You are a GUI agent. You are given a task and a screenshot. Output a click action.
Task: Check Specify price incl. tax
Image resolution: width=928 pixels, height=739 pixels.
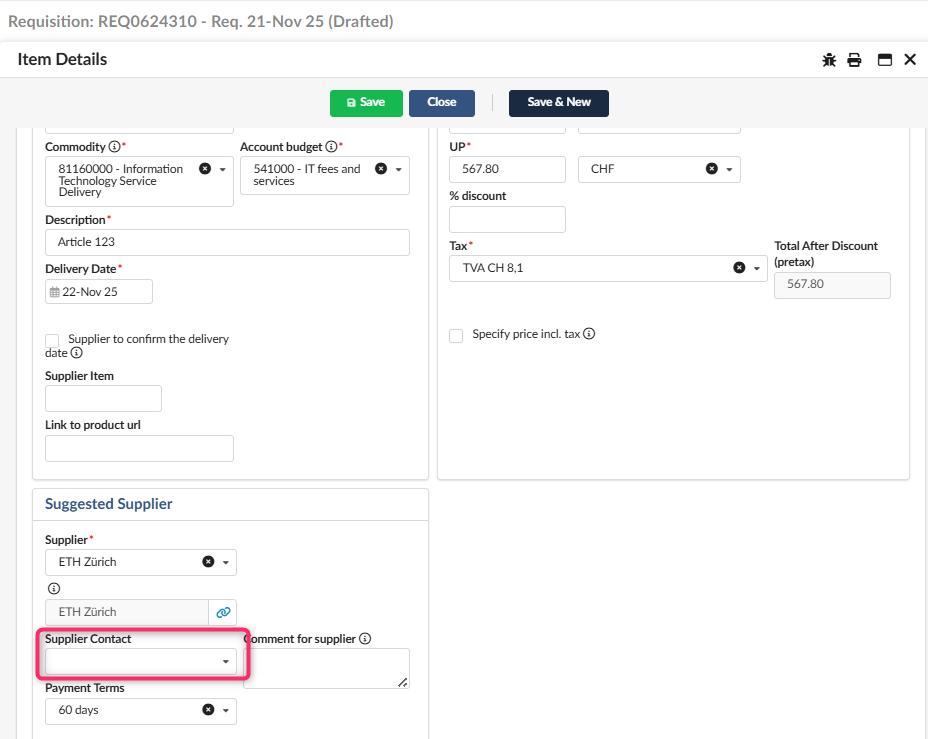456,335
